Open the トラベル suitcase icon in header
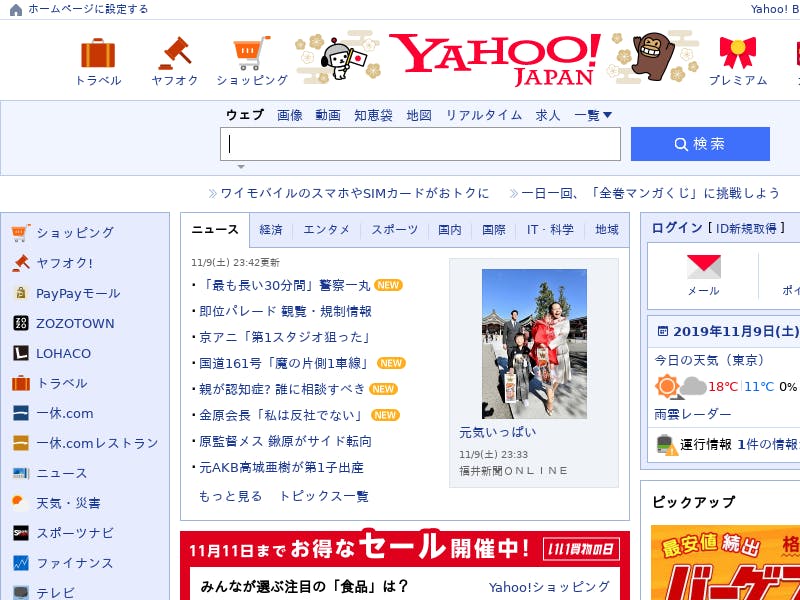 pos(98,53)
